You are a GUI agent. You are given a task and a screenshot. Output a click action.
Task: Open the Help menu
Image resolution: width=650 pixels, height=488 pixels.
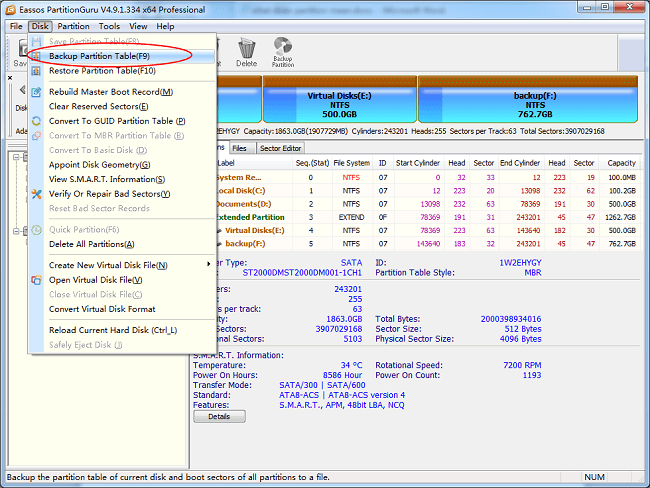[x=165, y=26]
